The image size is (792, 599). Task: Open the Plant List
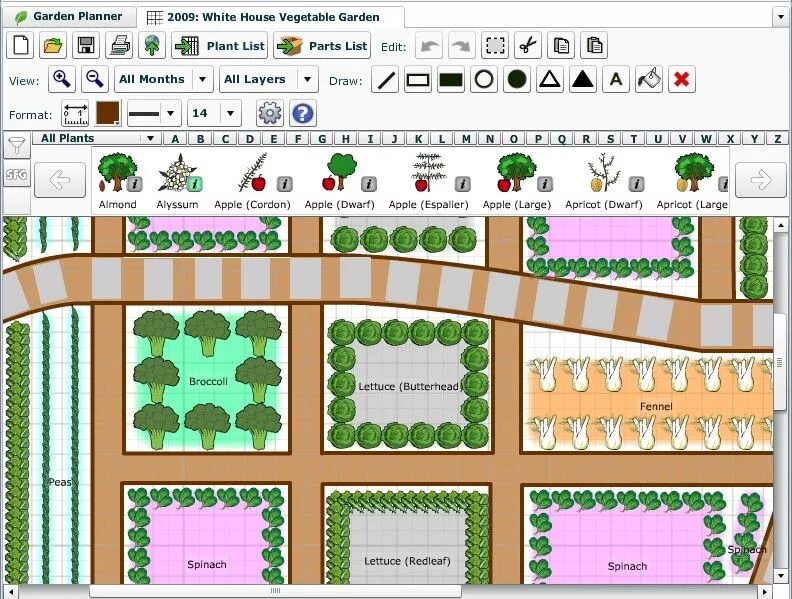pyautogui.click(x=220, y=46)
